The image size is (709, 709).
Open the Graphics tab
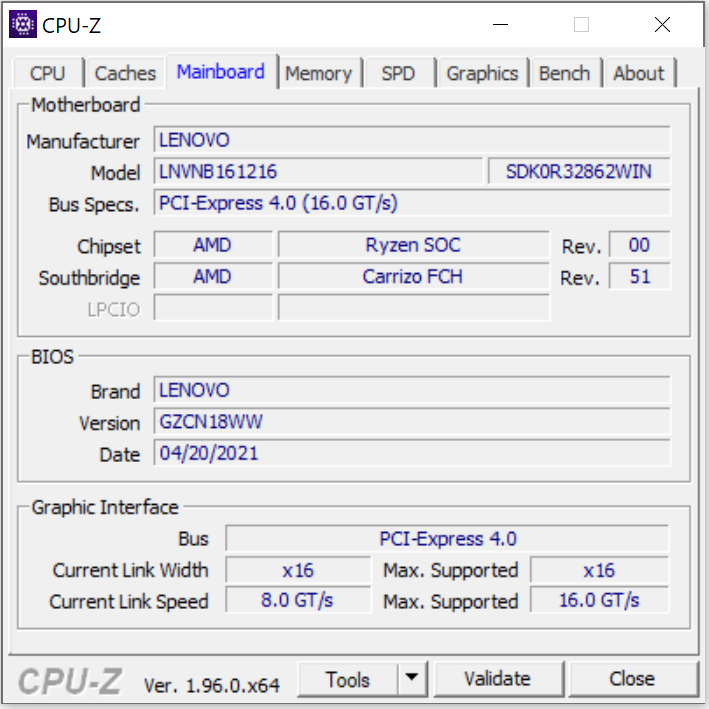(482, 73)
